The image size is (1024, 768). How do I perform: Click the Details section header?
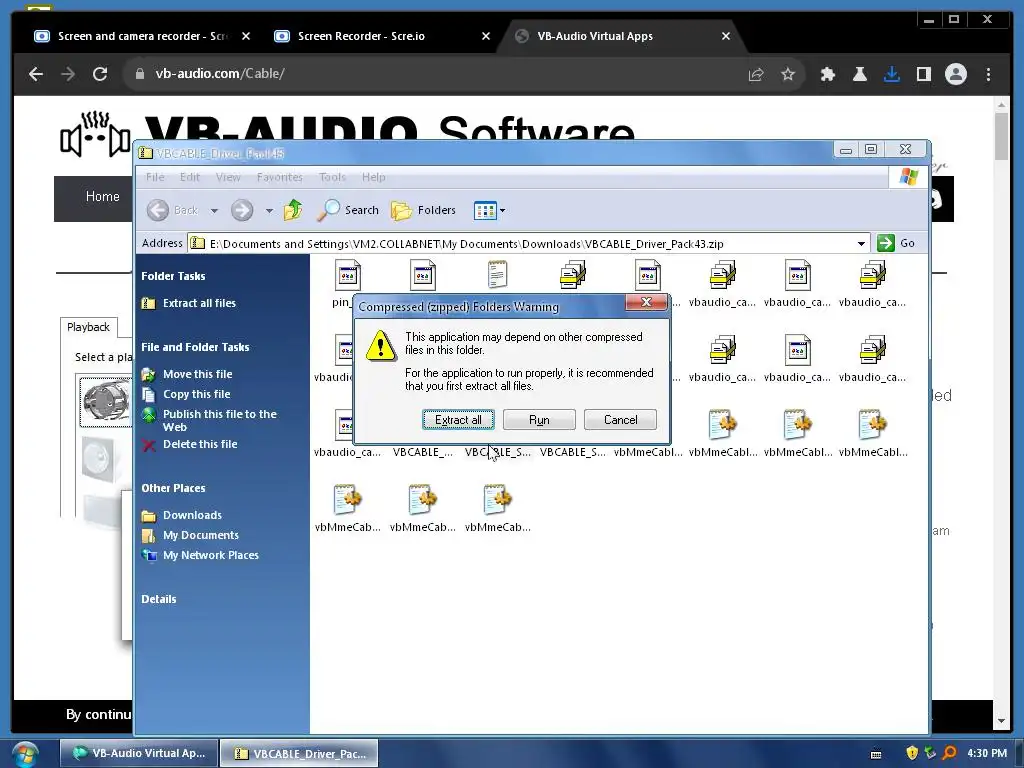(159, 599)
